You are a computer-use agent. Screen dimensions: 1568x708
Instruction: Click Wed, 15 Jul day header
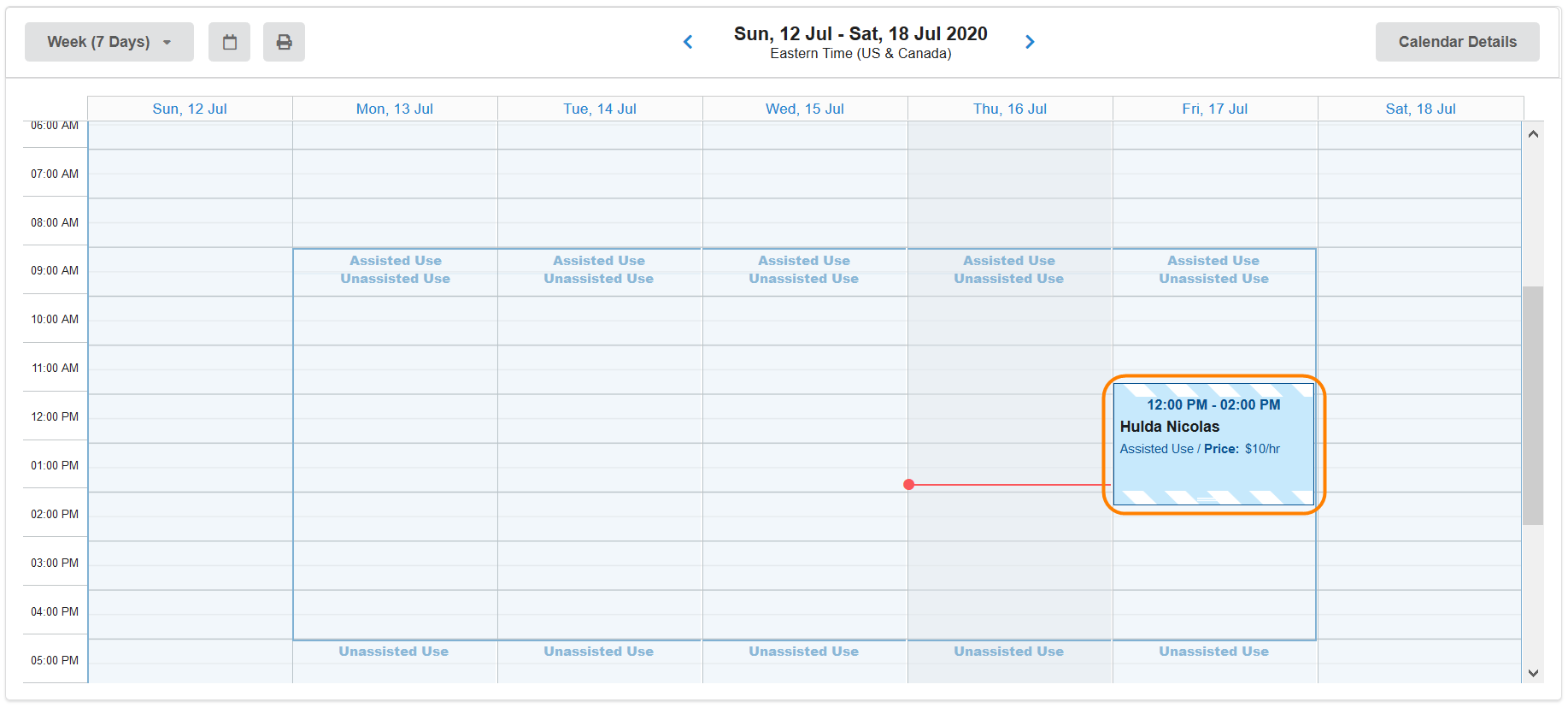point(805,109)
